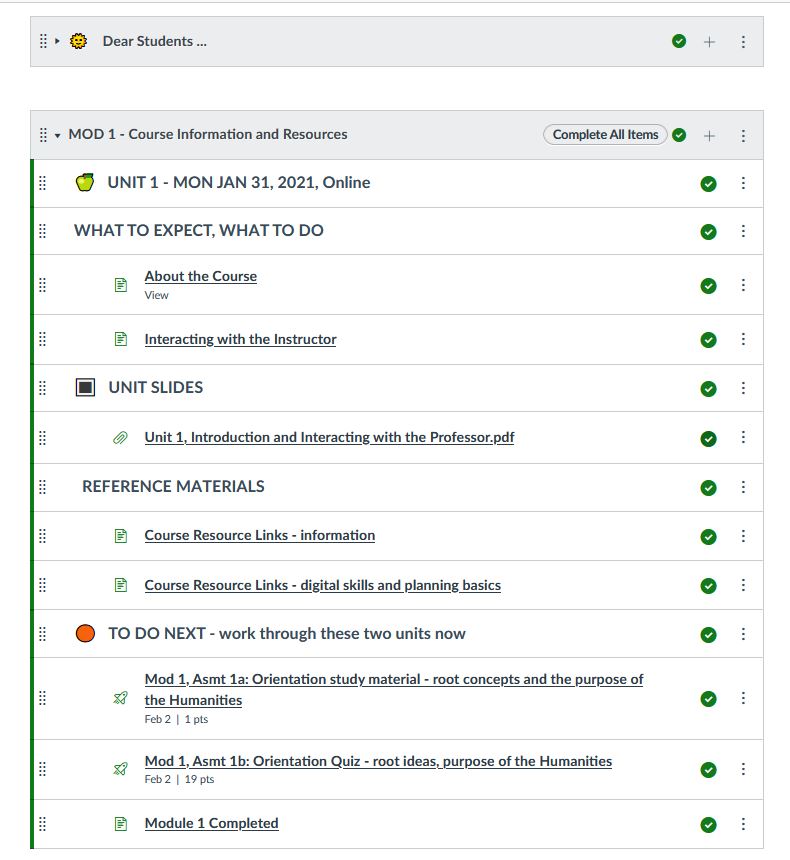The height and width of the screenshot is (860, 790).
Task: Open the kebab menu for MOD 1 module header
Action: [743, 135]
